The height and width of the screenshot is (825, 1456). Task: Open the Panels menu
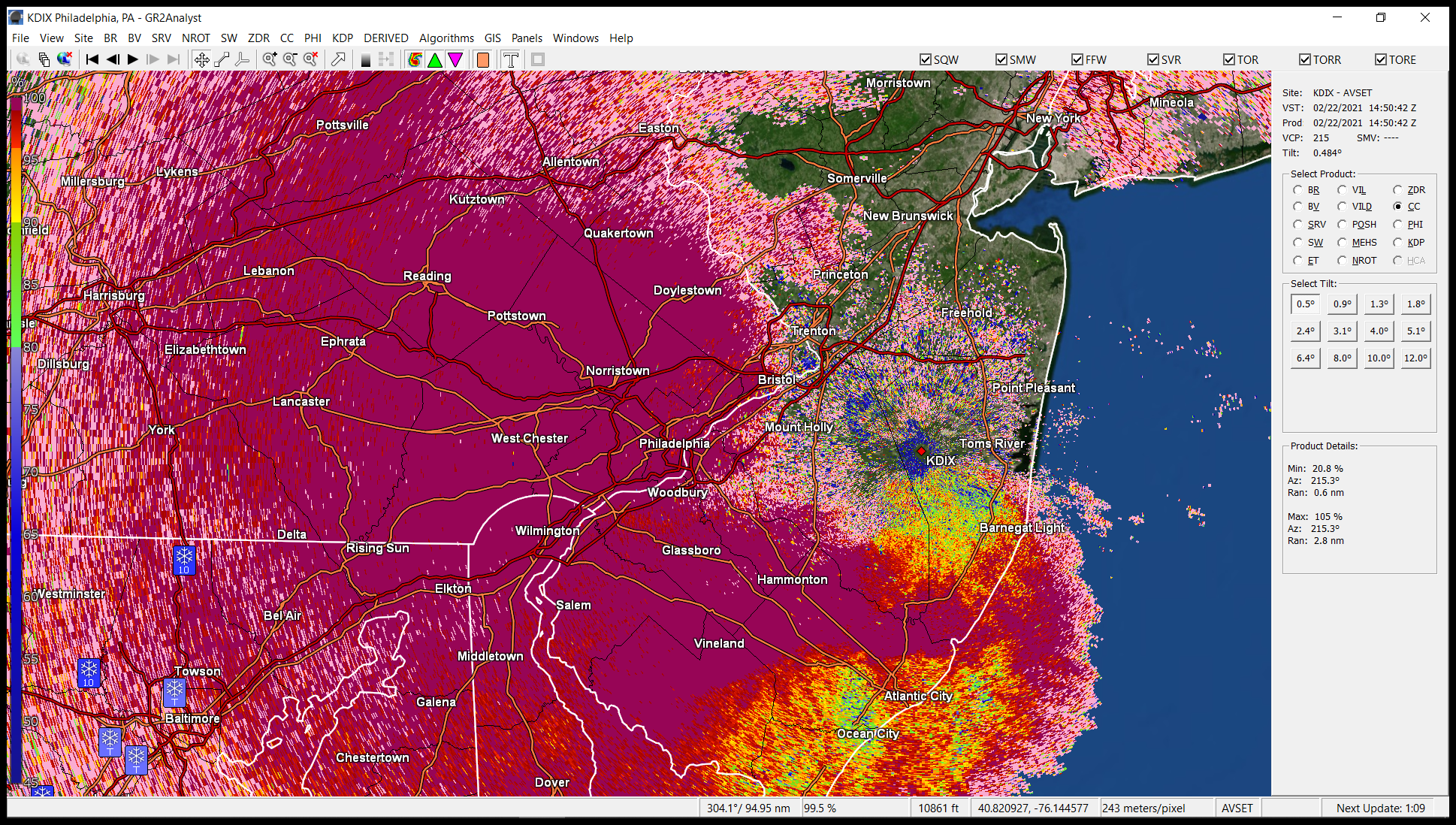pos(527,38)
